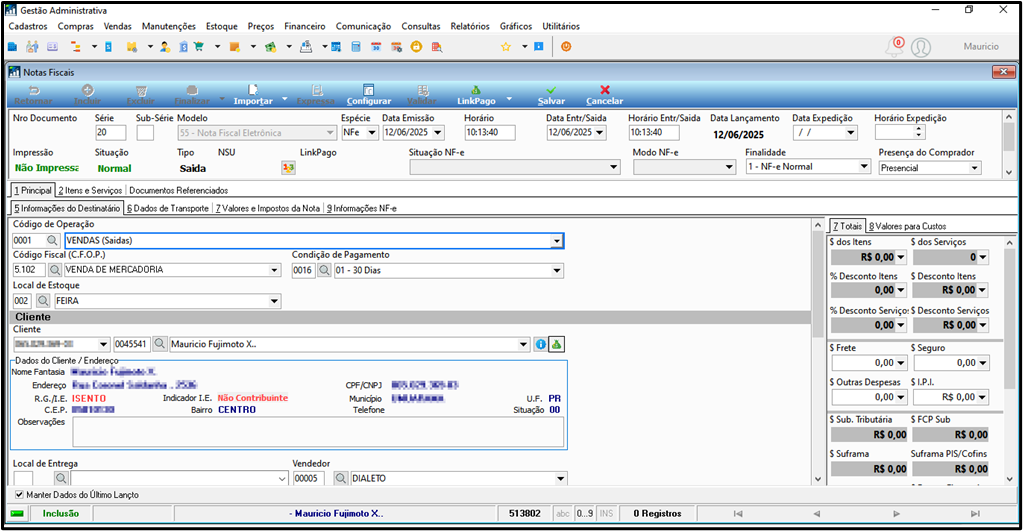Click the printer toolbar icon
The width and height of the screenshot is (1023, 531).
point(306,47)
